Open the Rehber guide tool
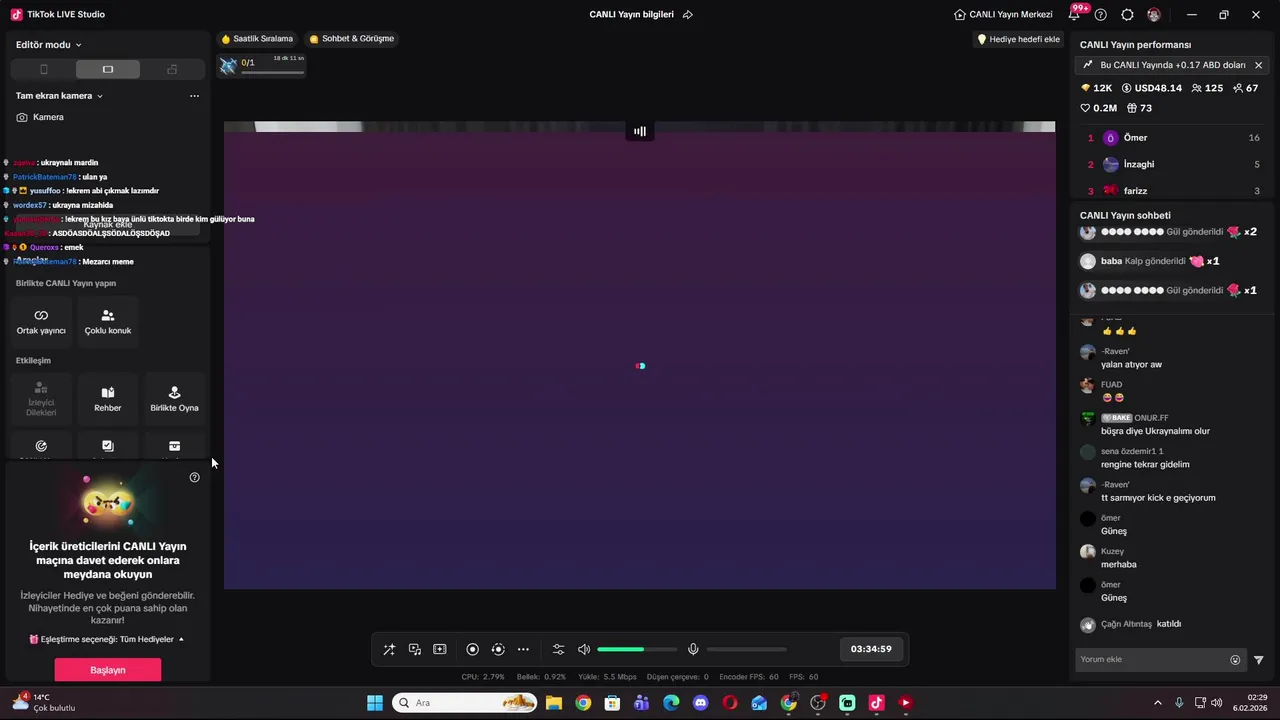This screenshot has height=720, width=1280. click(x=108, y=398)
